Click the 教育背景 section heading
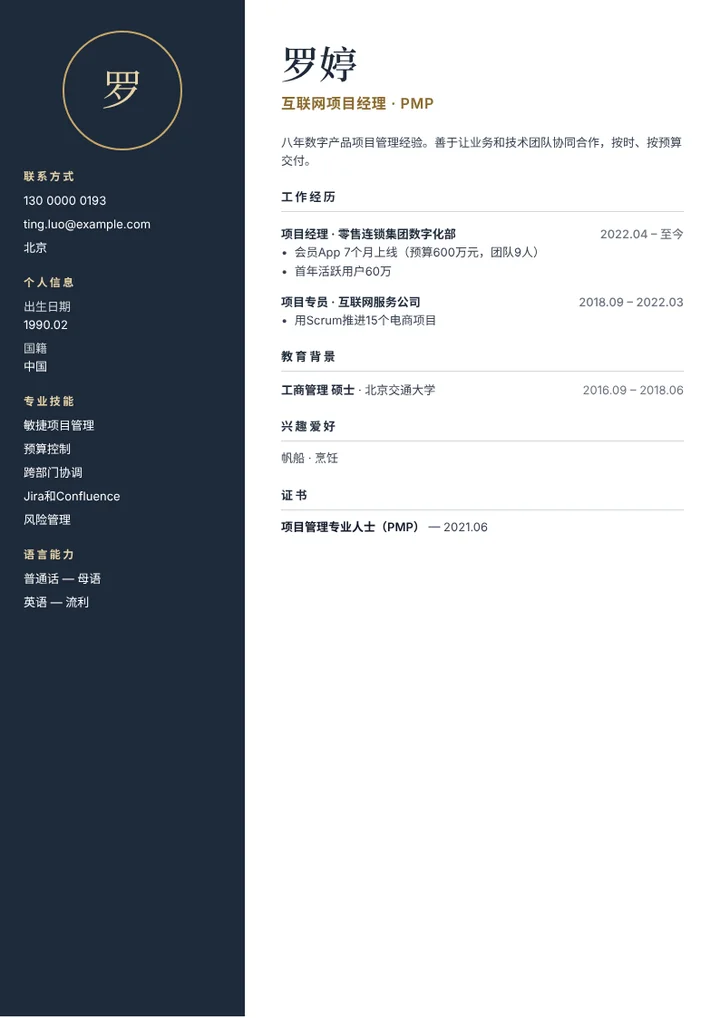Screen dimensions: 720x1018 pos(308,356)
